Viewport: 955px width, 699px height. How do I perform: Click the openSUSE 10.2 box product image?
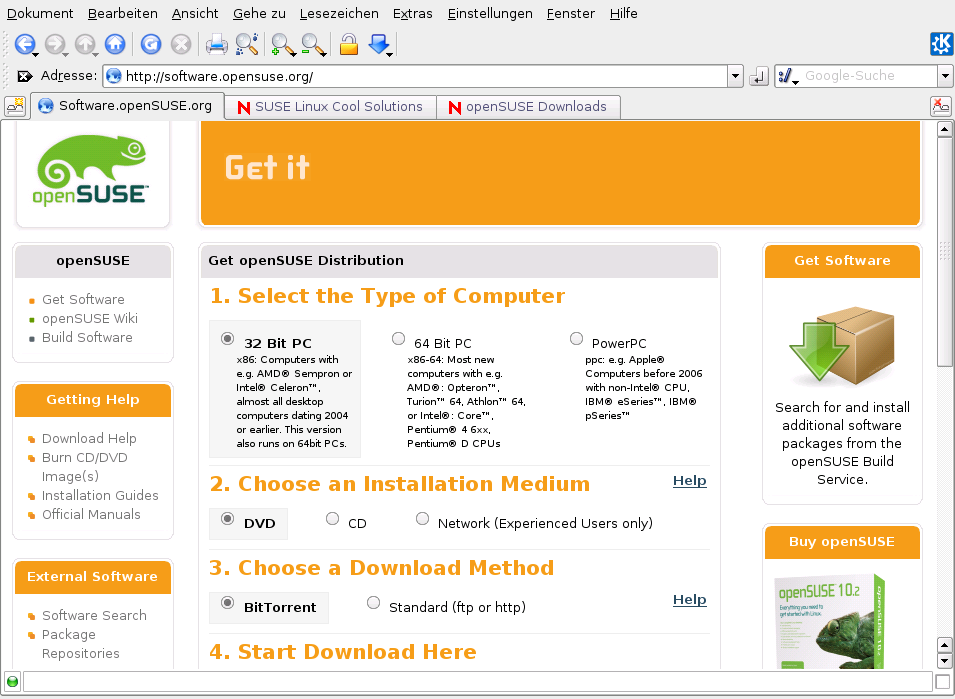[831, 621]
